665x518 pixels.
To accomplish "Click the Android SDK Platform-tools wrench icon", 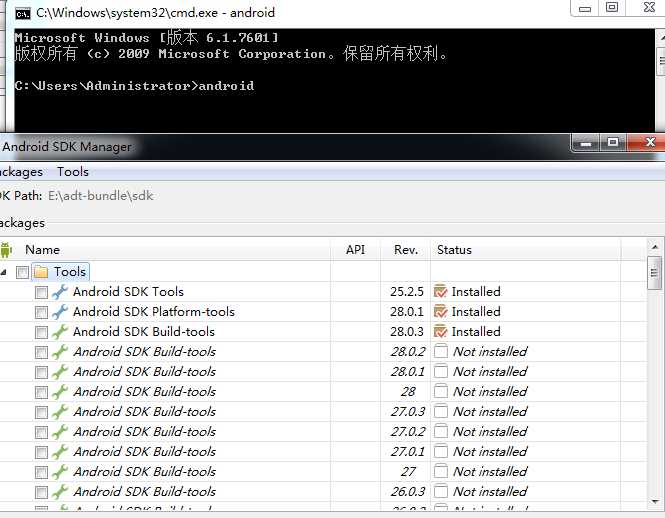I will [60, 312].
